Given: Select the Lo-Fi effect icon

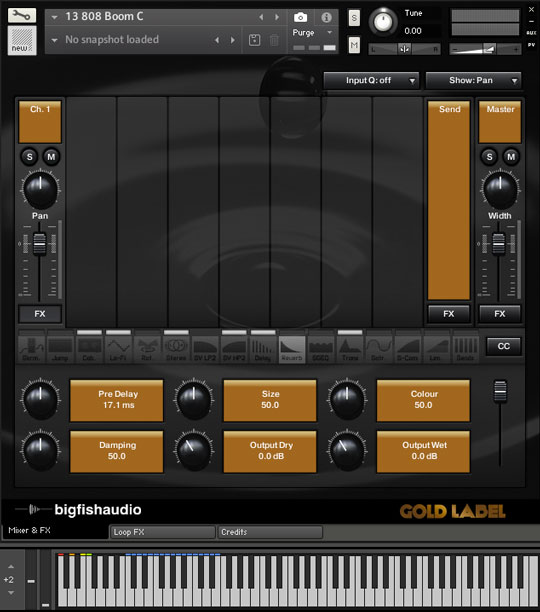Looking at the screenshot, I should pyautogui.click(x=118, y=350).
